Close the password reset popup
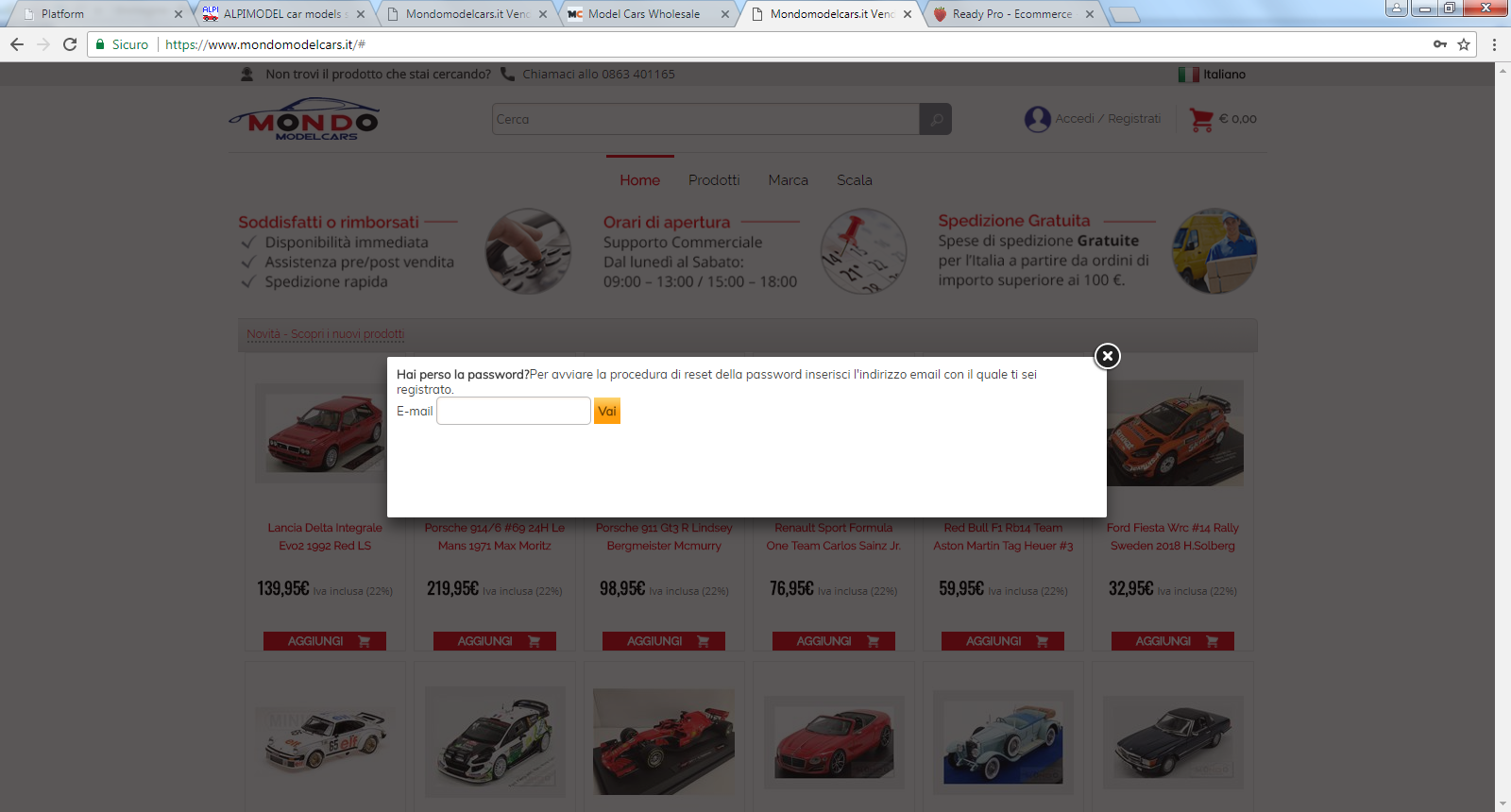This screenshot has height=812, width=1511. point(1107,356)
